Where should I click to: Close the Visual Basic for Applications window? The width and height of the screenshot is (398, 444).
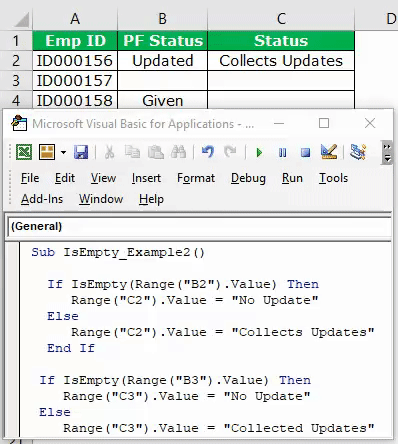[x=370, y=123]
